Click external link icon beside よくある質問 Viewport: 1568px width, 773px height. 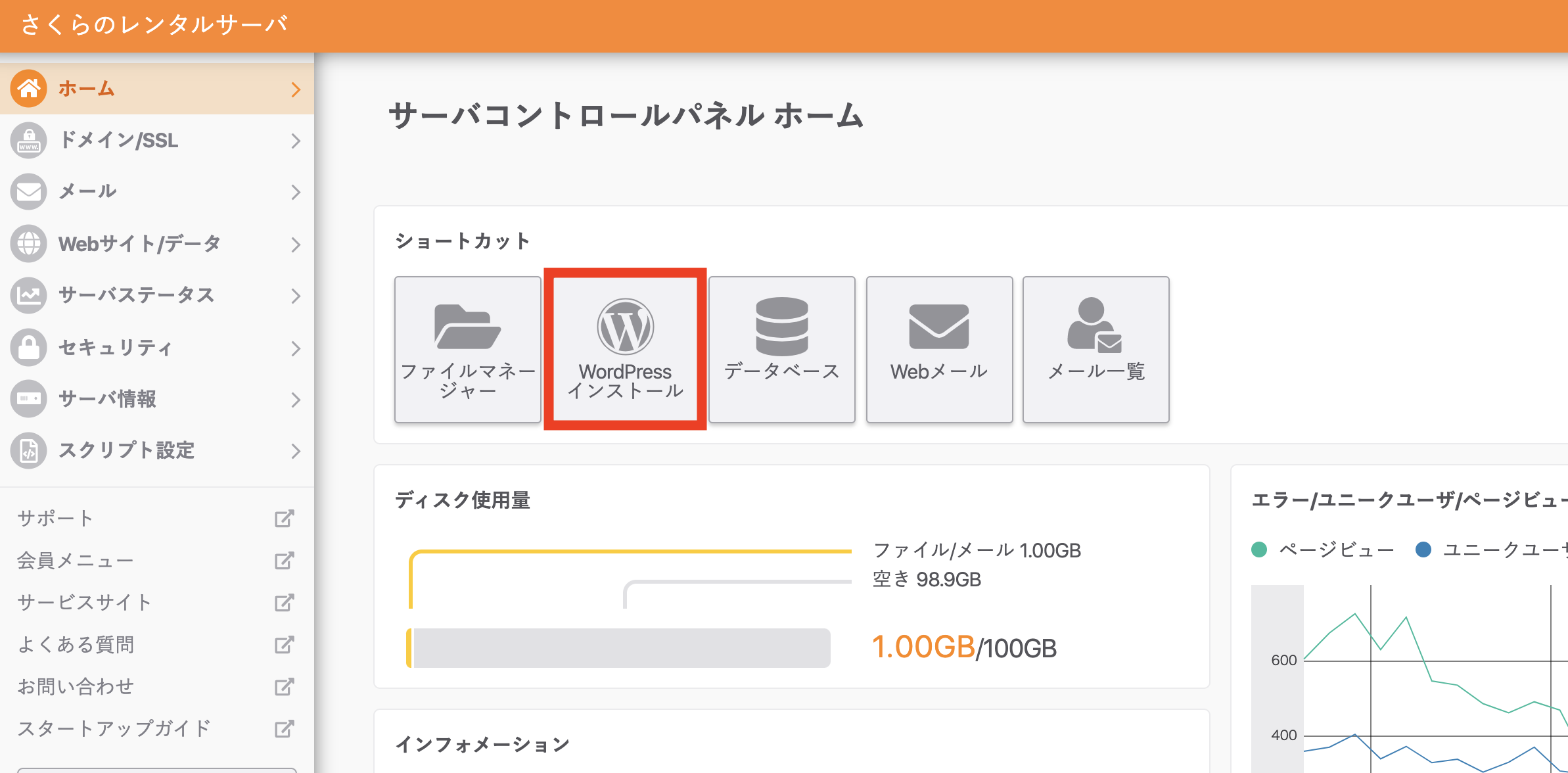tap(284, 645)
